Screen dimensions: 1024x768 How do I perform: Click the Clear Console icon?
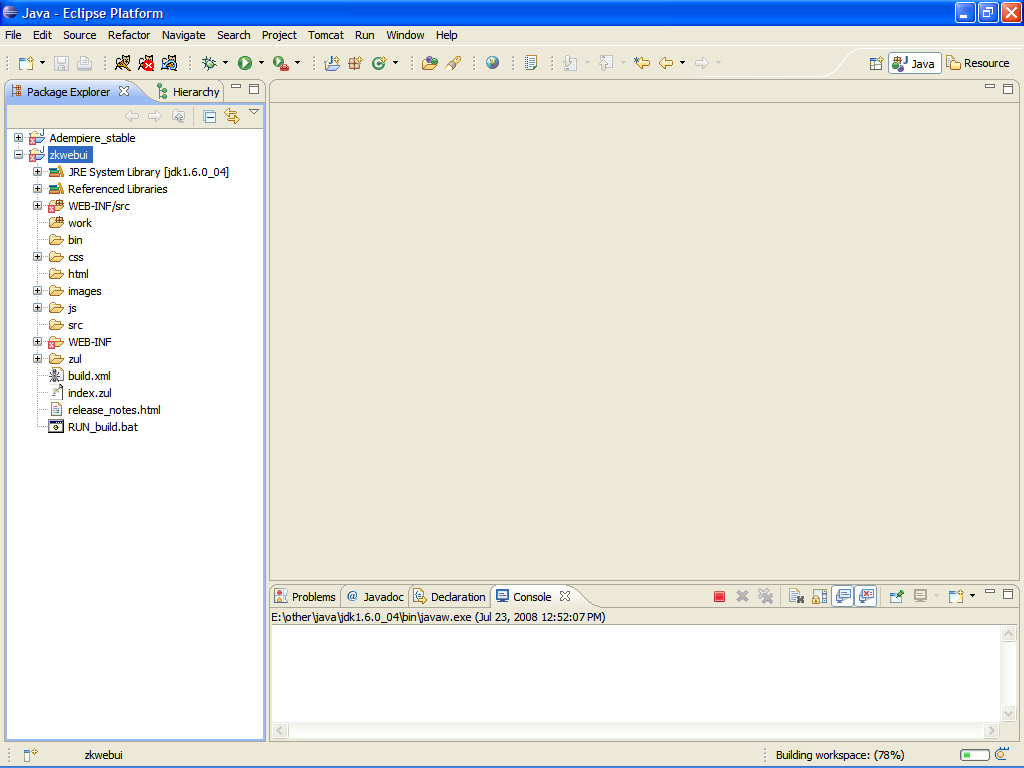pyautogui.click(x=796, y=596)
